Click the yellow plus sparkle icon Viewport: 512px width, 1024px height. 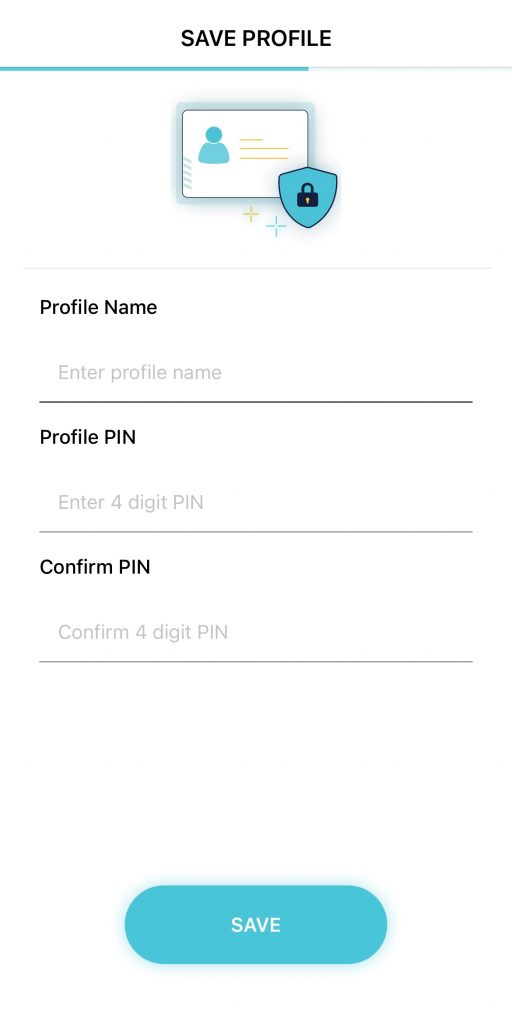pos(251,214)
